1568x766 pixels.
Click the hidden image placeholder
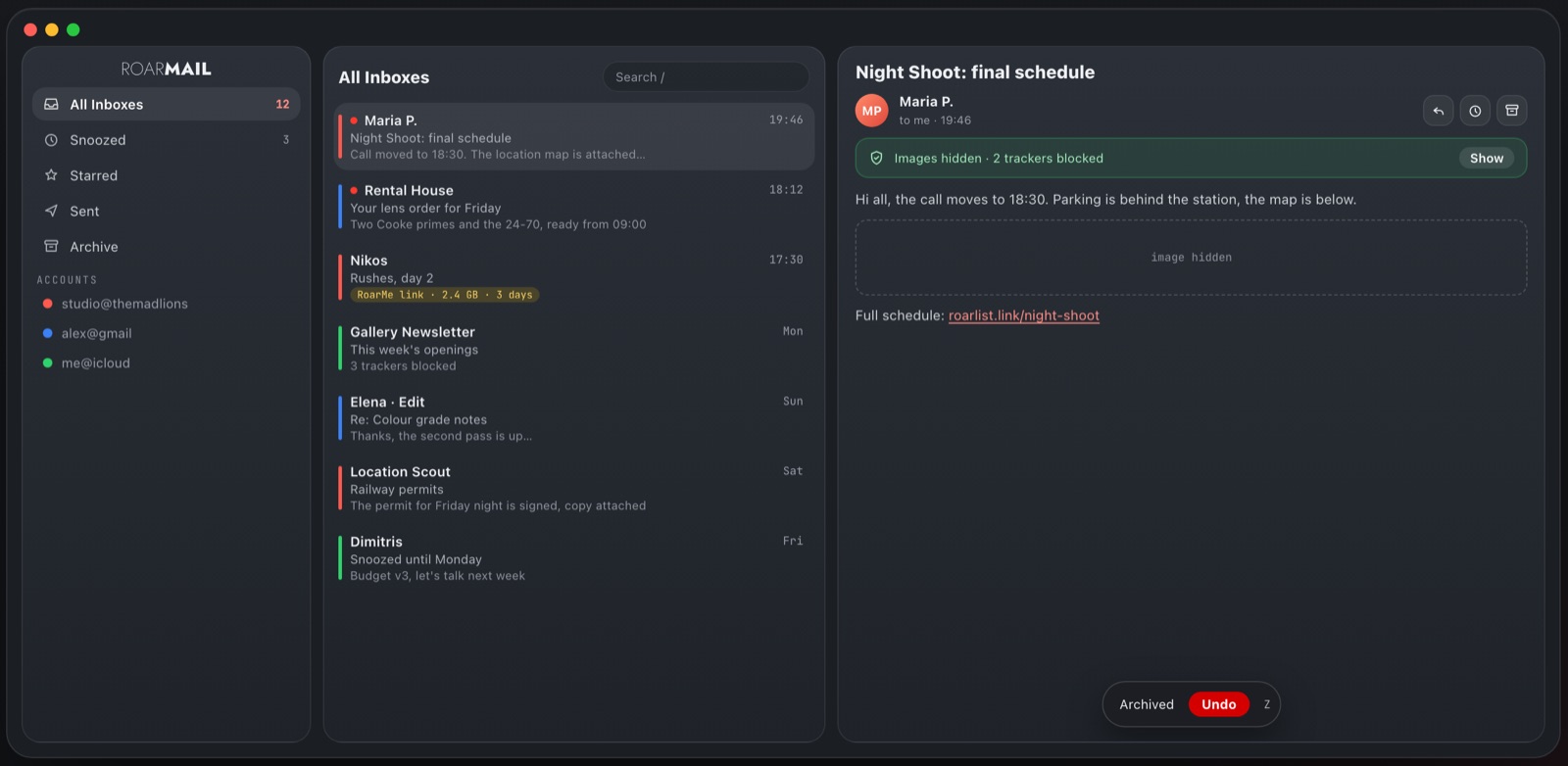[x=1191, y=258]
